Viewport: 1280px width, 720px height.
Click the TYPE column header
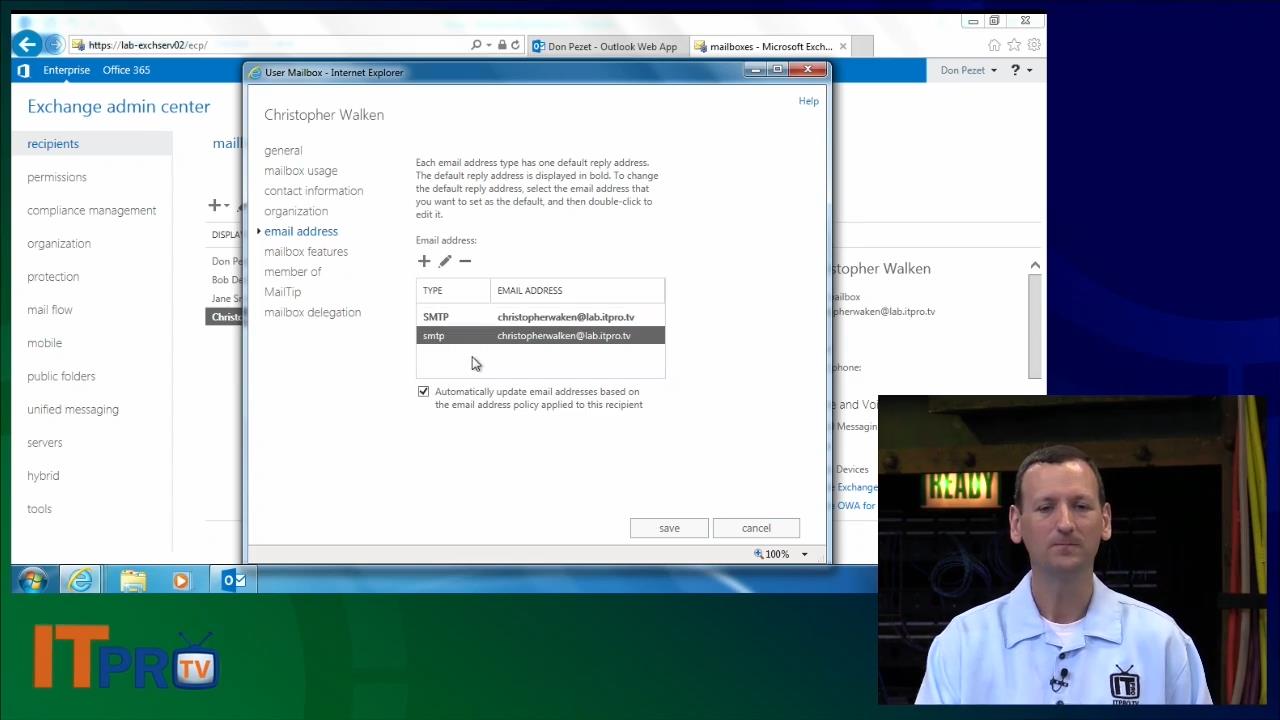(x=453, y=291)
